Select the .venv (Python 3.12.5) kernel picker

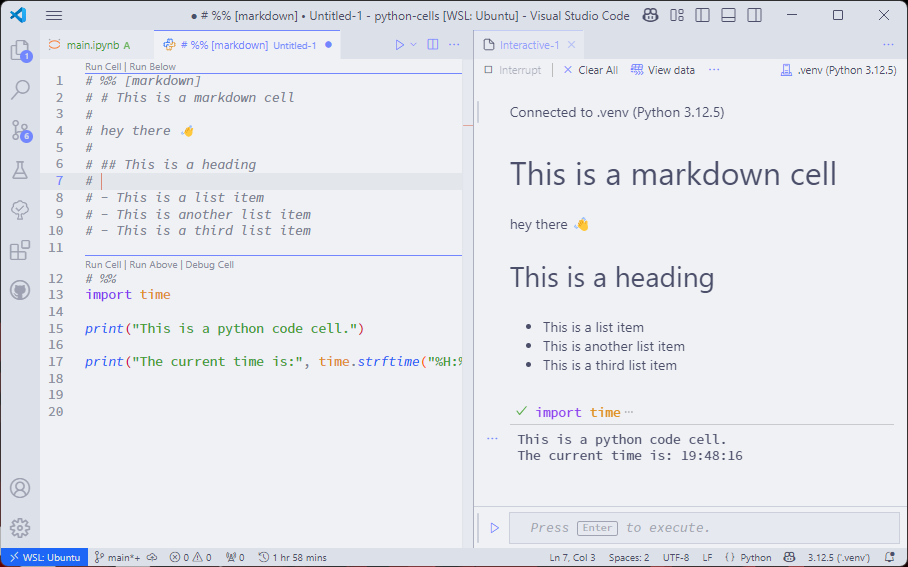pyautogui.click(x=839, y=70)
